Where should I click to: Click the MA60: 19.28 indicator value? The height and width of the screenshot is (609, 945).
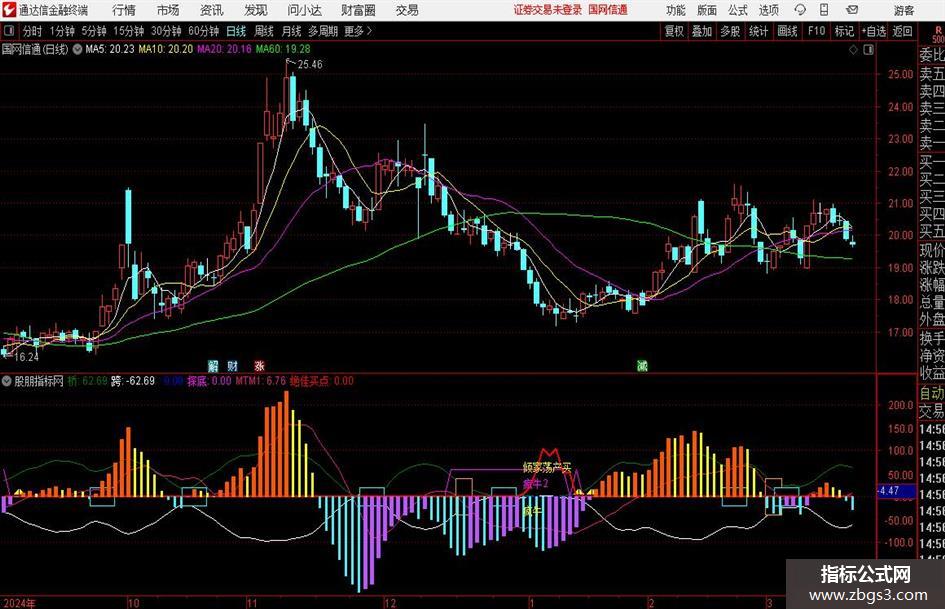(283, 49)
